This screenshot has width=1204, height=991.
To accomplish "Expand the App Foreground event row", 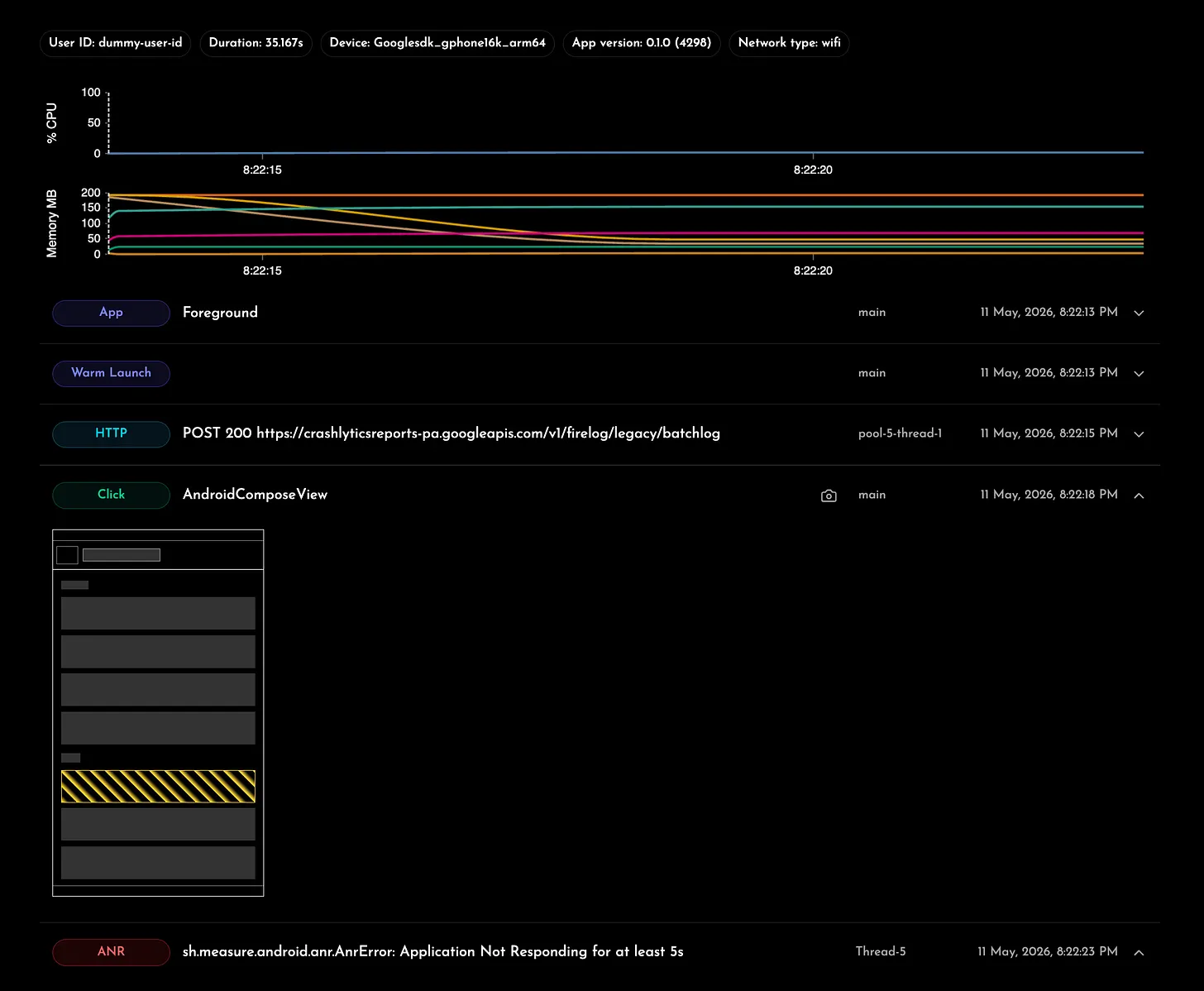I will pyautogui.click(x=1139, y=313).
